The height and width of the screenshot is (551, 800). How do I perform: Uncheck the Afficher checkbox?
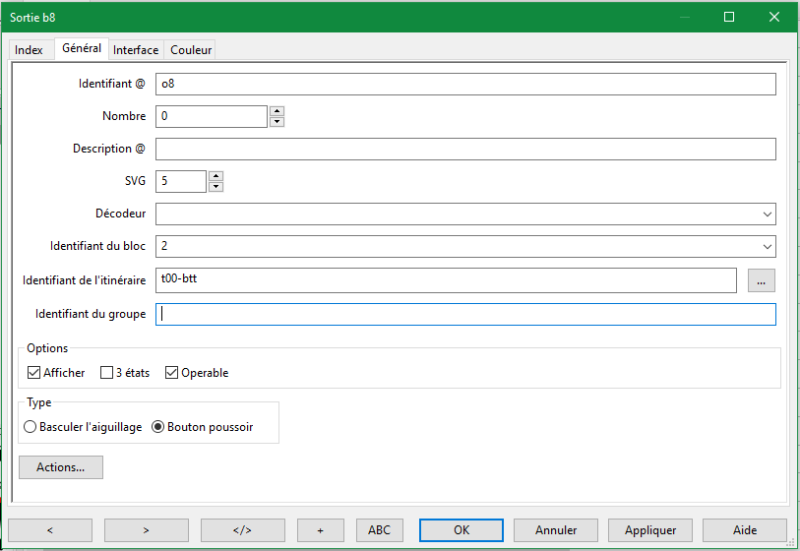tap(34, 373)
